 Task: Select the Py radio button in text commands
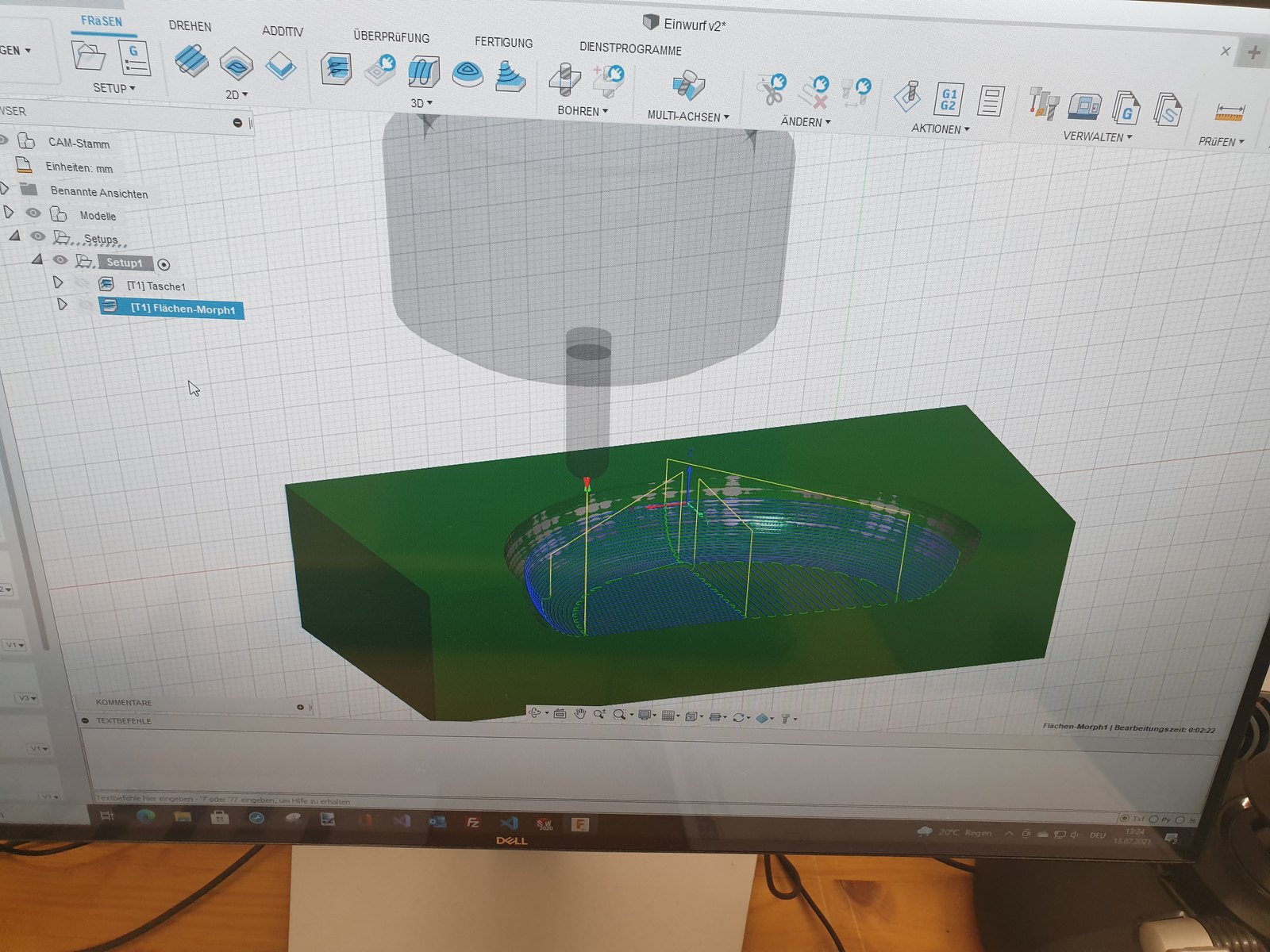pos(1153,819)
